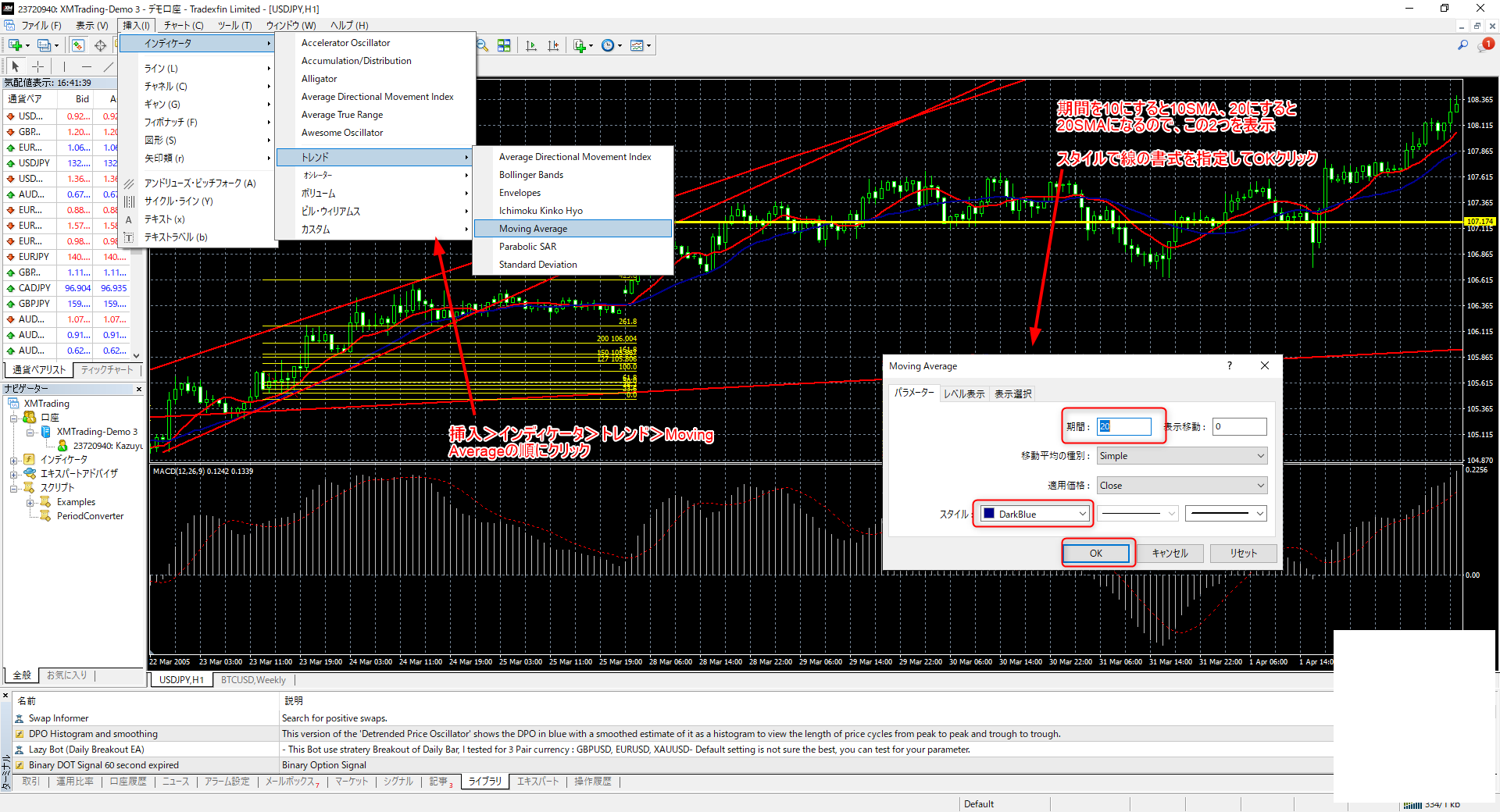Click the New Chart toolbar icon
The height and width of the screenshot is (812, 1500).
(x=16, y=45)
